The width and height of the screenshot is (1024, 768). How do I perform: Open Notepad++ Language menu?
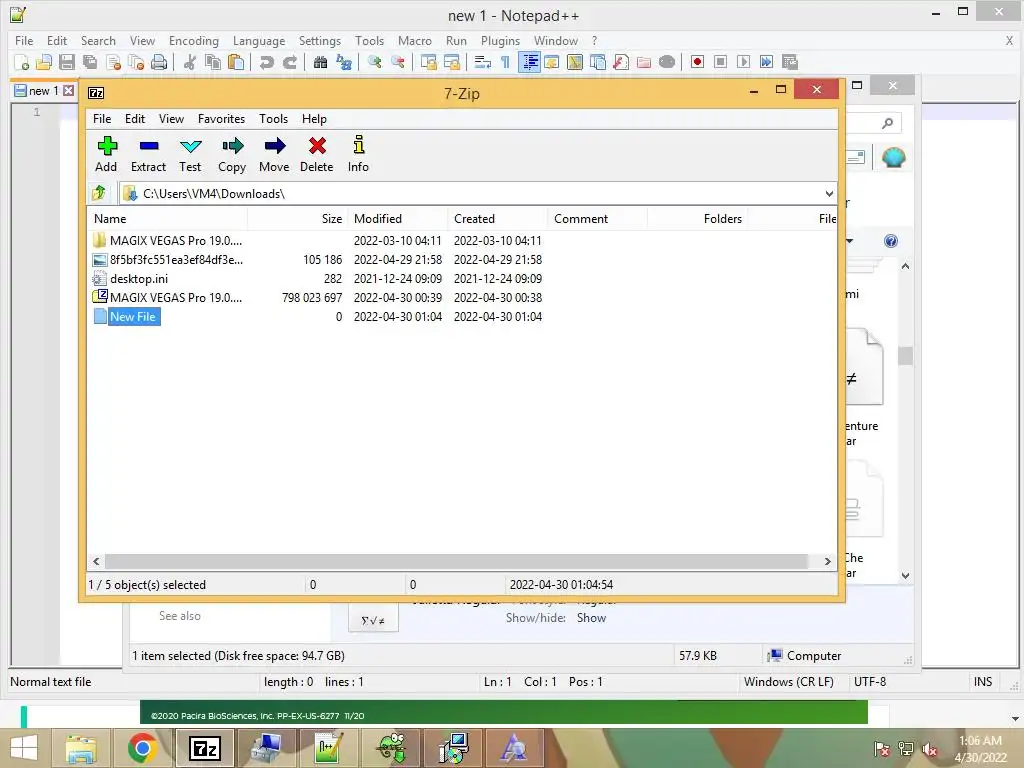click(x=259, y=40)
